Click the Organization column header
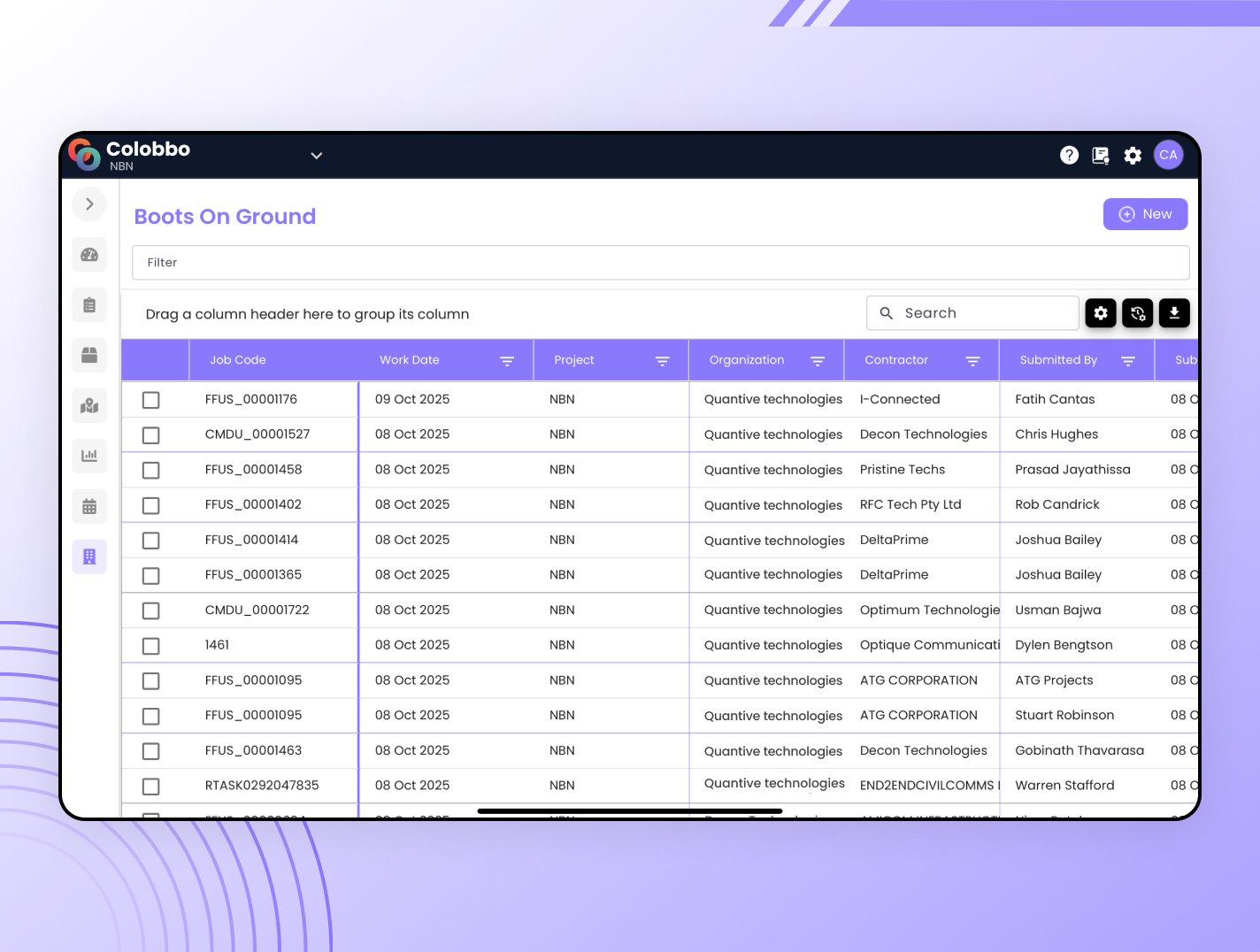Screen dimensions: 1260x952 click(x=747, y=360)
